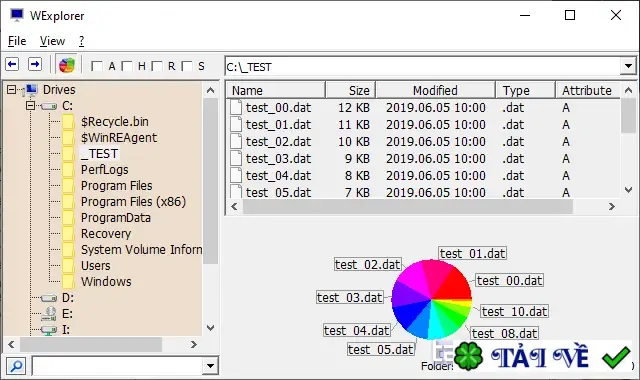Sort by the Attribute column header

click(587, 90)
